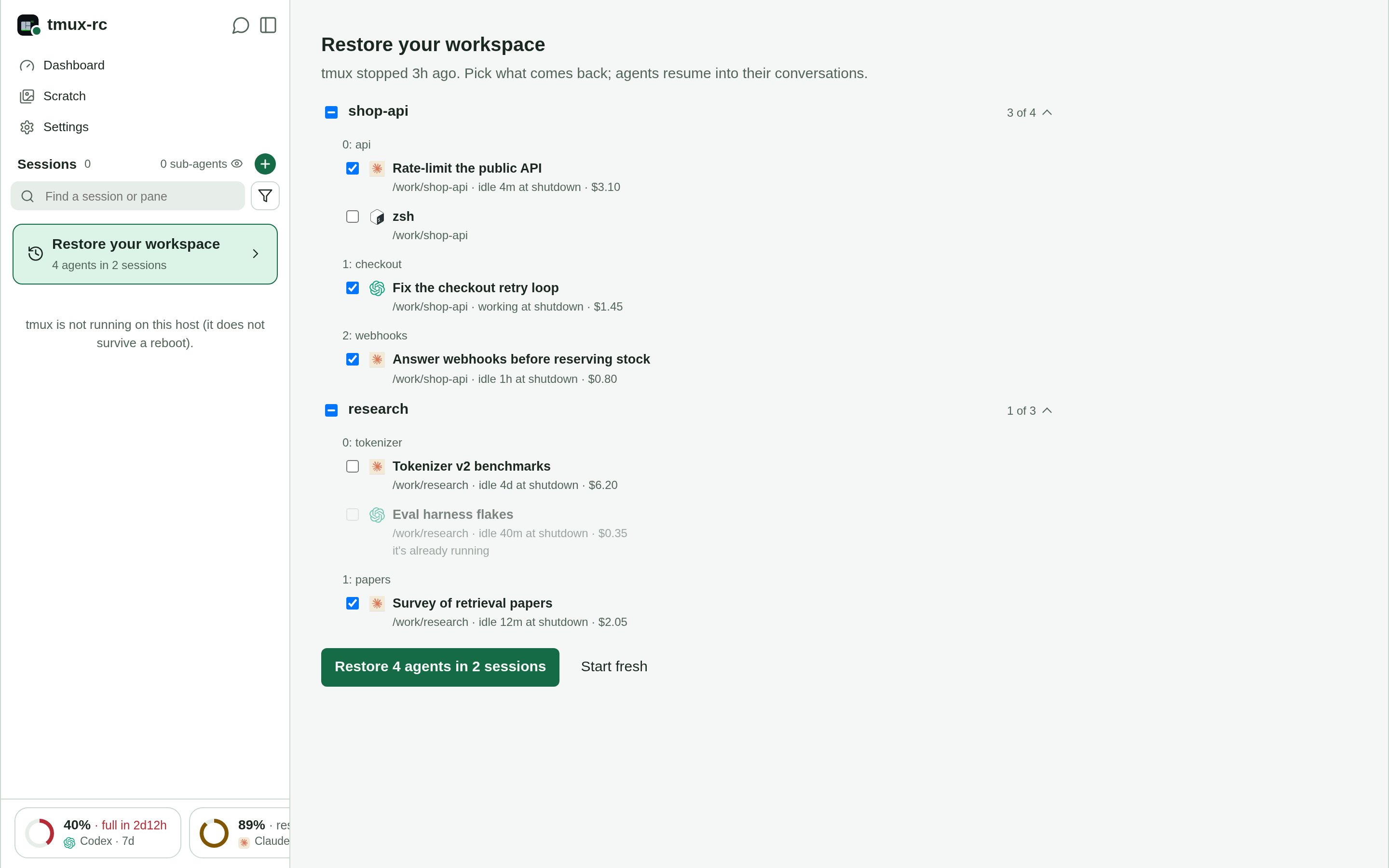Toggle the sidebar panel layout icon
Screen dimensions: 1389x868
pyautogui.click(x=268, y=25)
